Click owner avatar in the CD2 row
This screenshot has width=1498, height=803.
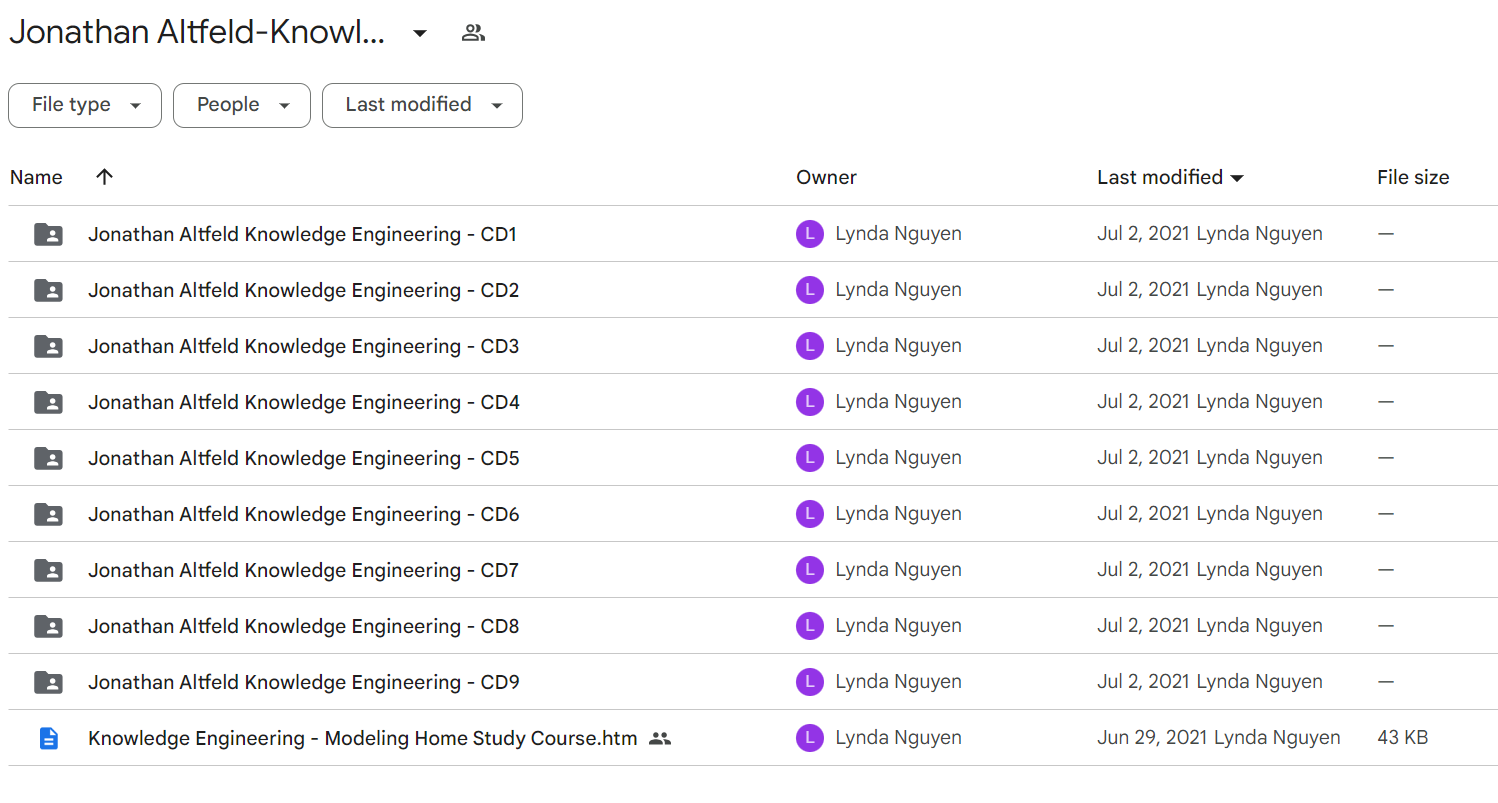(x=809, y=290)
